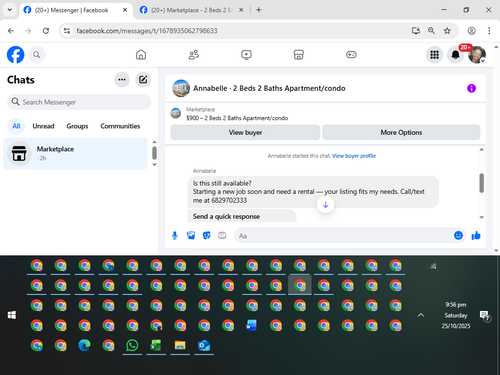Click the View buyer button
Viewport: 500px width, 375px height.
245,133
